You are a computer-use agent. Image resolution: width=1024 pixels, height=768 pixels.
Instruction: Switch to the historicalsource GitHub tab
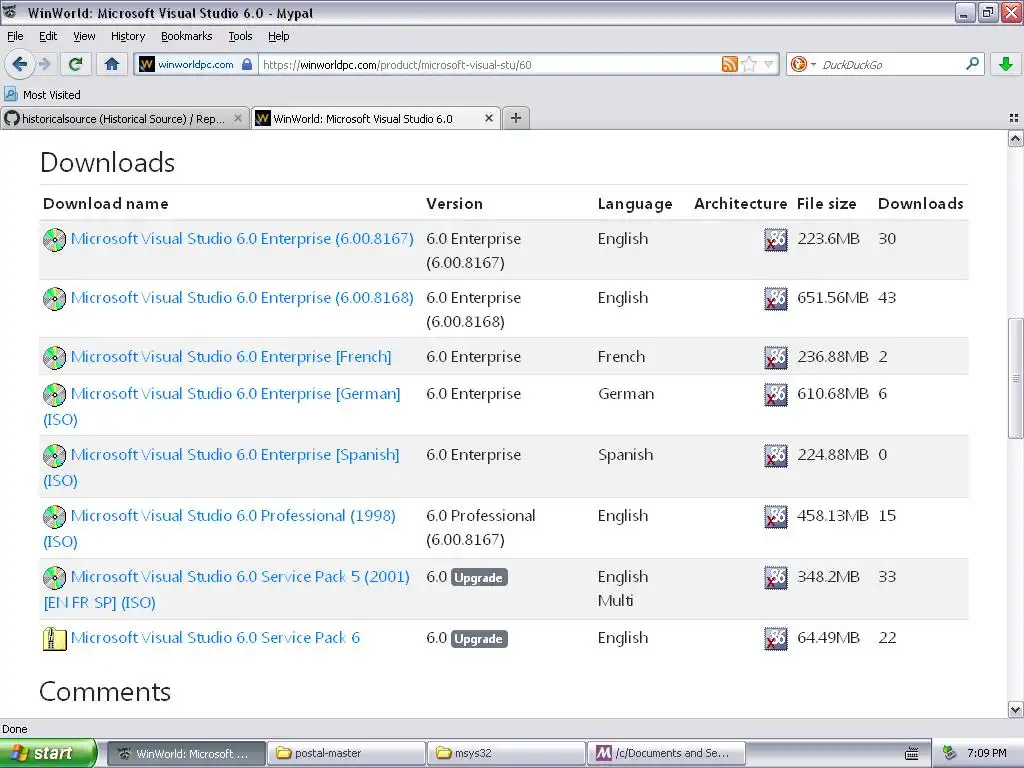[124, 118]
